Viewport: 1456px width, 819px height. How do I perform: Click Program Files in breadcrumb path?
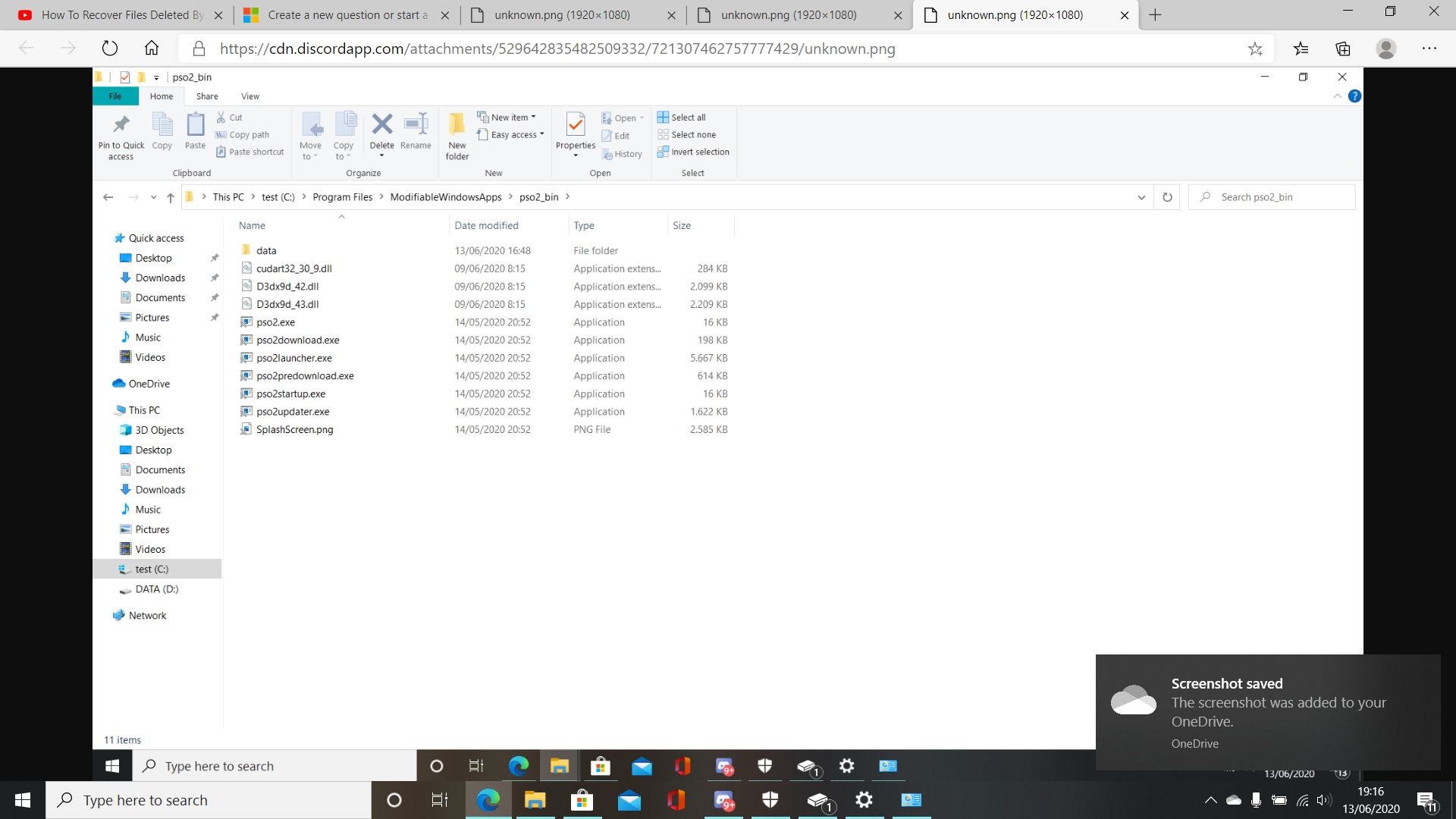[343, 197]
